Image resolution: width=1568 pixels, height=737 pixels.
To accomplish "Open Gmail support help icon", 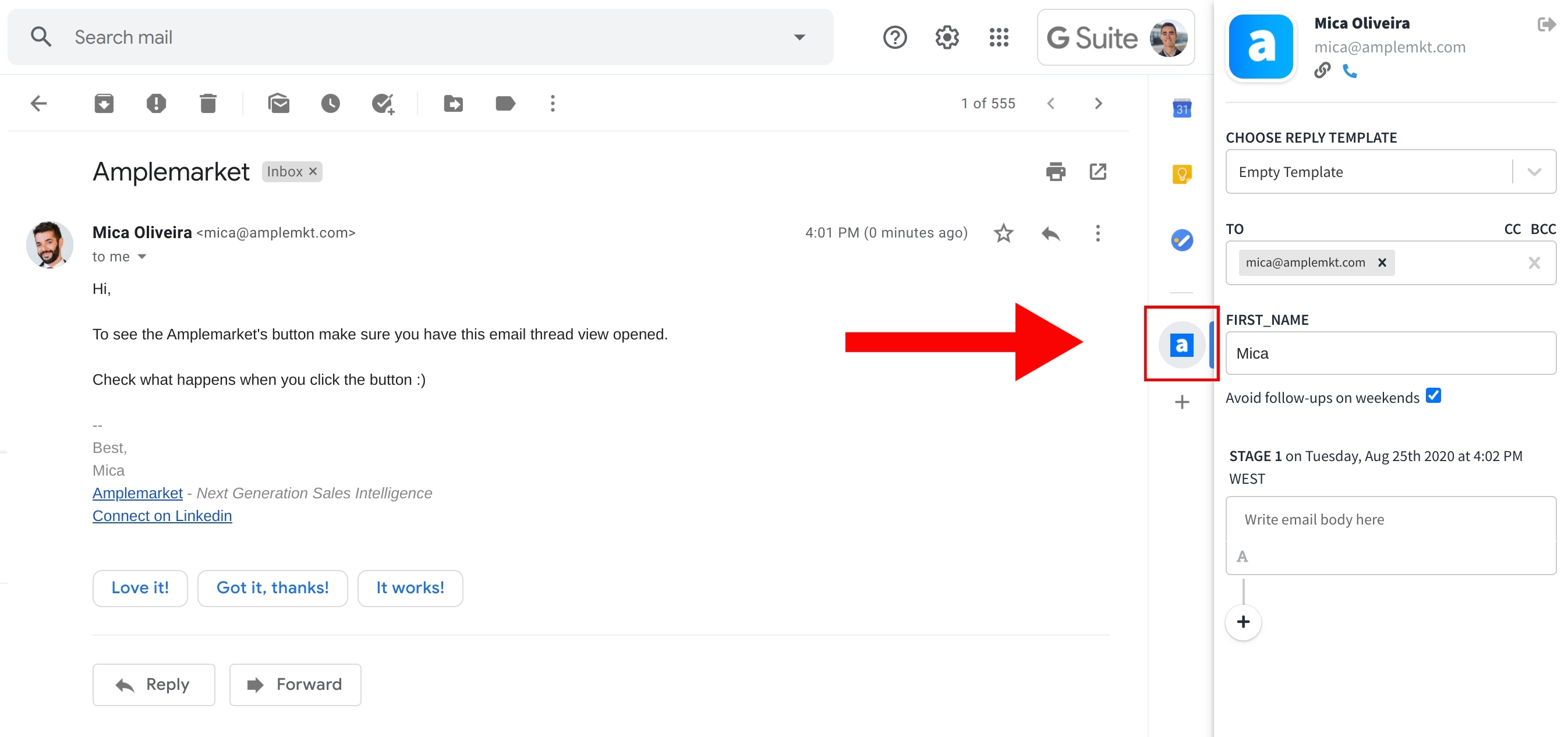I will coord(894,38).
